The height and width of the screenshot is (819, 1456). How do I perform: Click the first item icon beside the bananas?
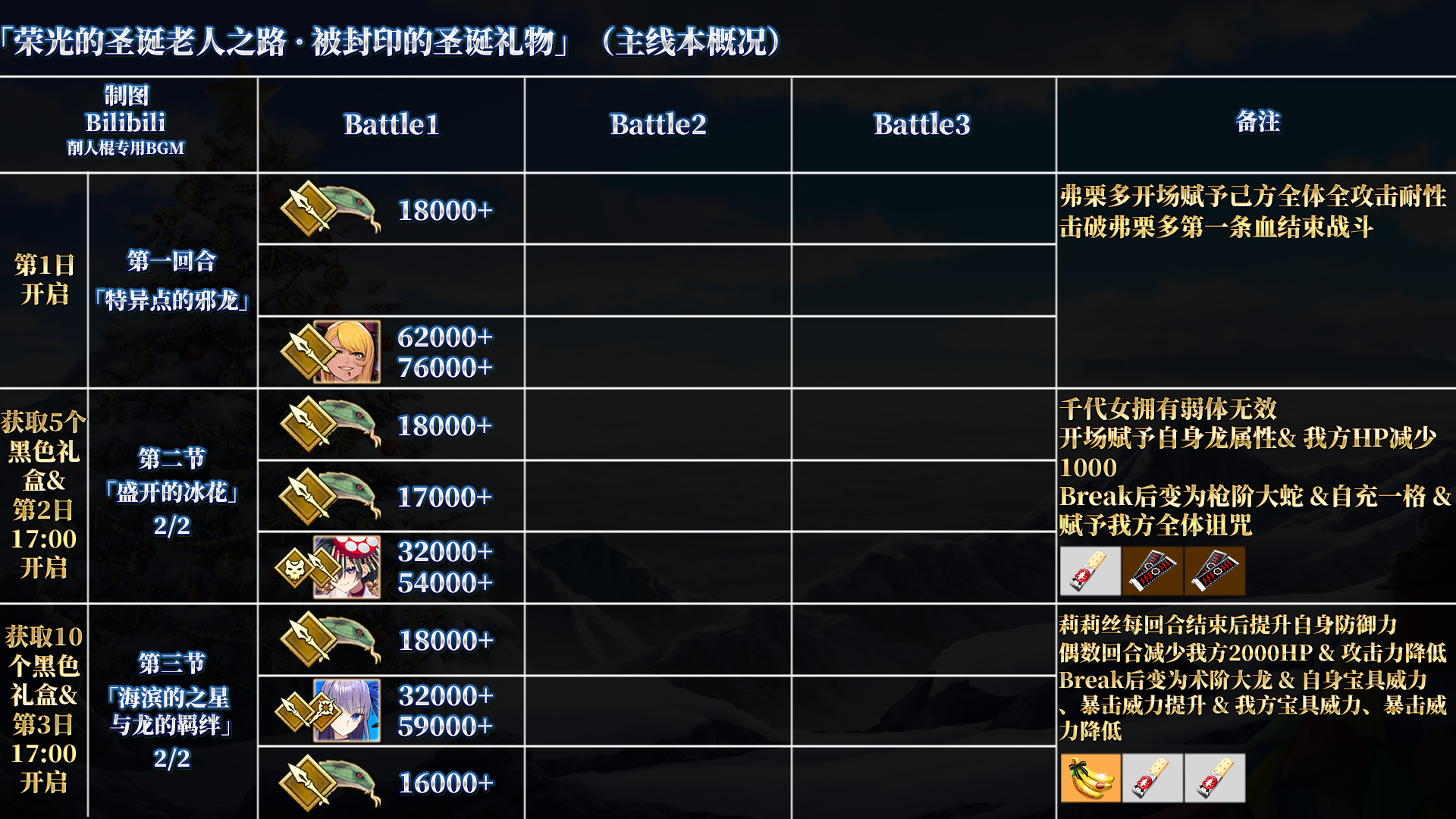[x=1153, y=778]
